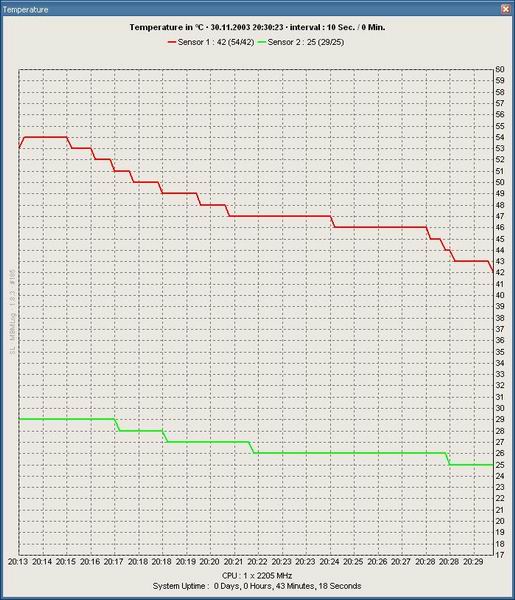Click the 50 value on temperature axis
515x600 pixels.
(500, 182)
